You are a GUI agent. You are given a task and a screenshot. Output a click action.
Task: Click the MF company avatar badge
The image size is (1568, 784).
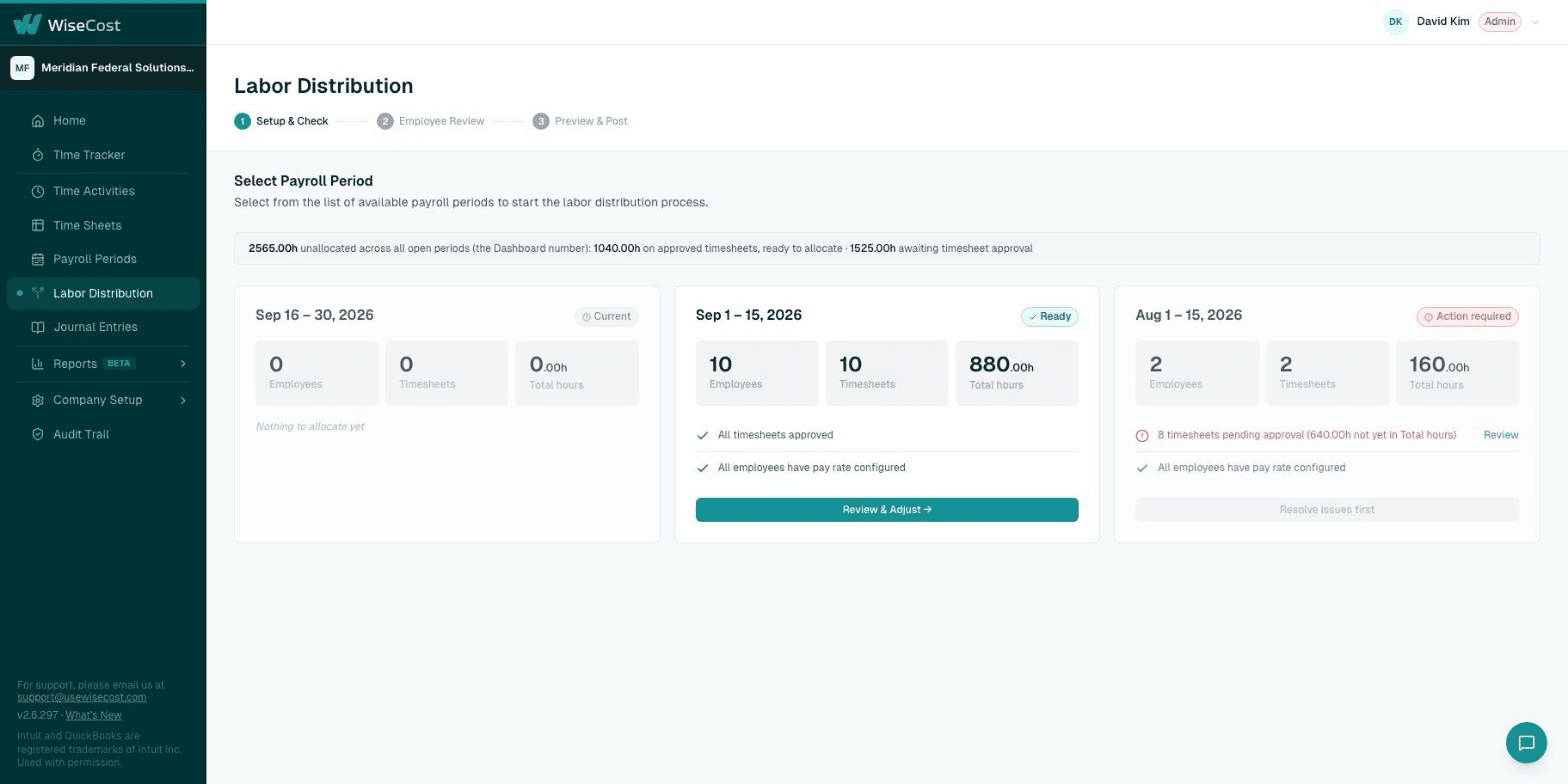(x=22, y=67)
